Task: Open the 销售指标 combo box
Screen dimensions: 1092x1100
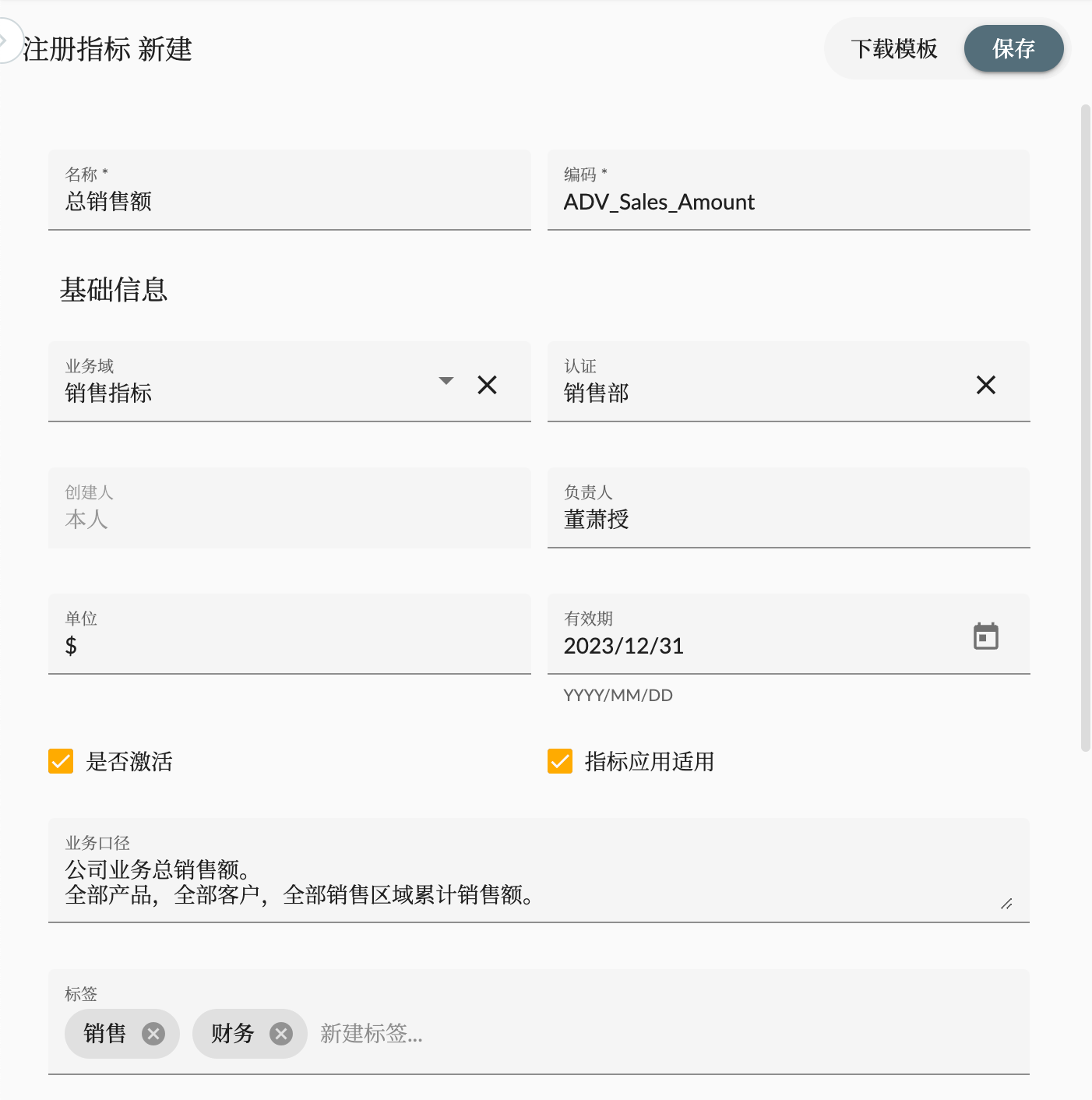Action: pos(234,393)
